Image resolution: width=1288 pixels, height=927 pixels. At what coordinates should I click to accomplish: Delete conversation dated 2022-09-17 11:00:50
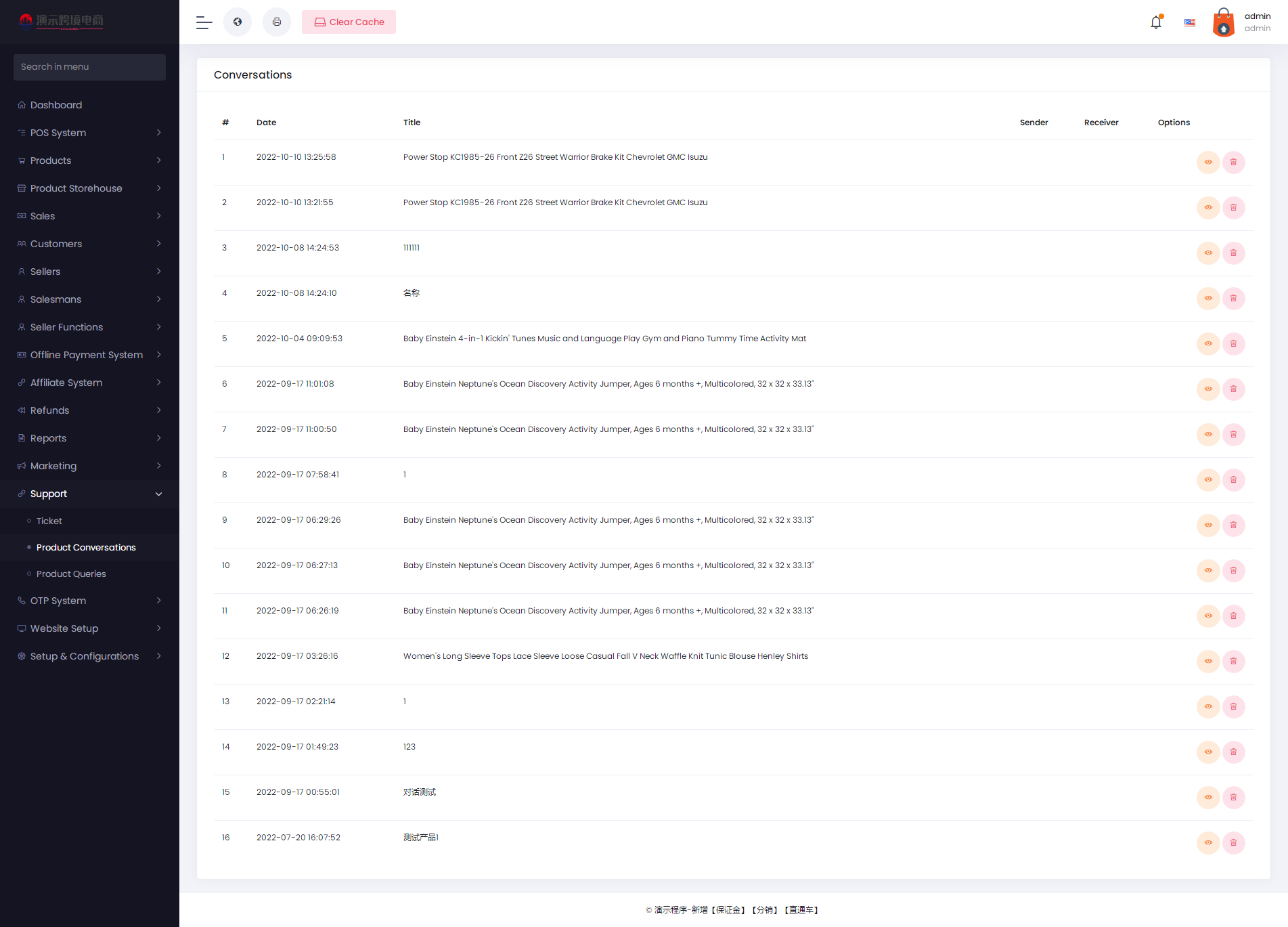coord(1234,435)
